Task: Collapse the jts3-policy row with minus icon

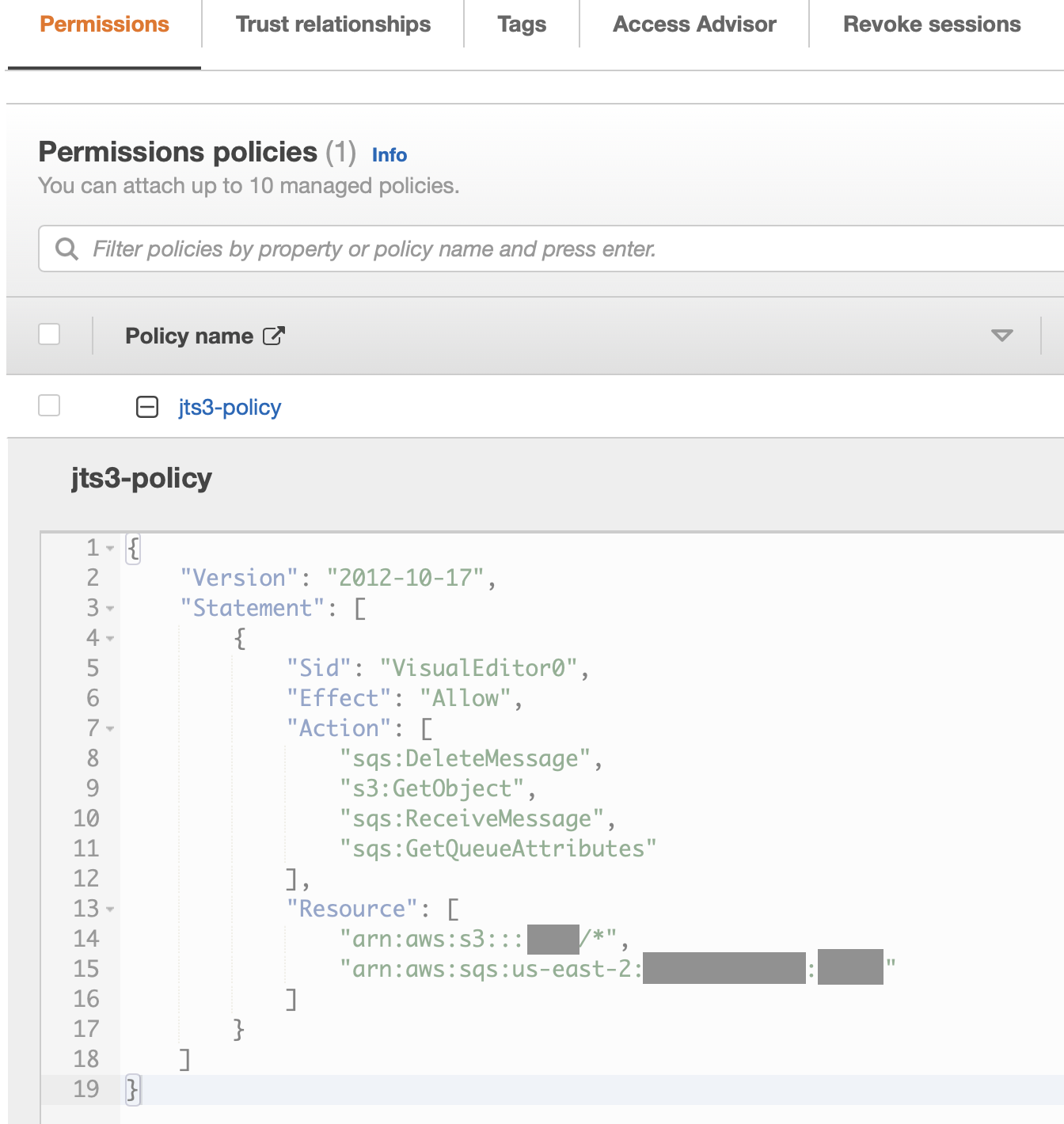Action: click(x=147, y=407)
